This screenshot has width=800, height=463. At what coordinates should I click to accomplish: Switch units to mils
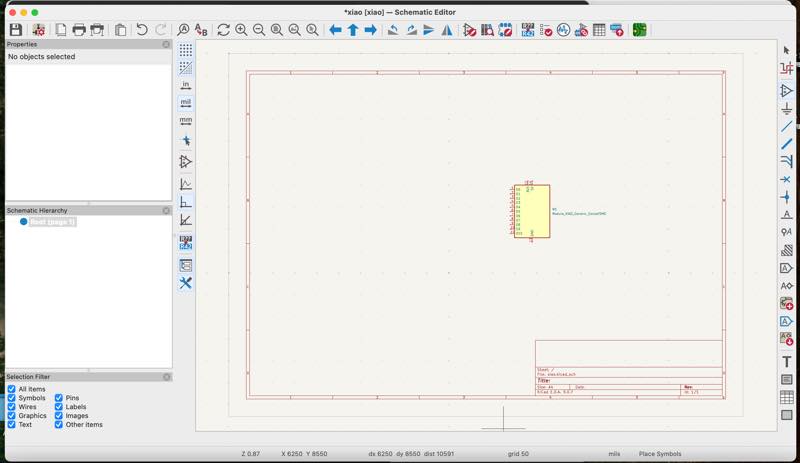[x=186, y=103]
